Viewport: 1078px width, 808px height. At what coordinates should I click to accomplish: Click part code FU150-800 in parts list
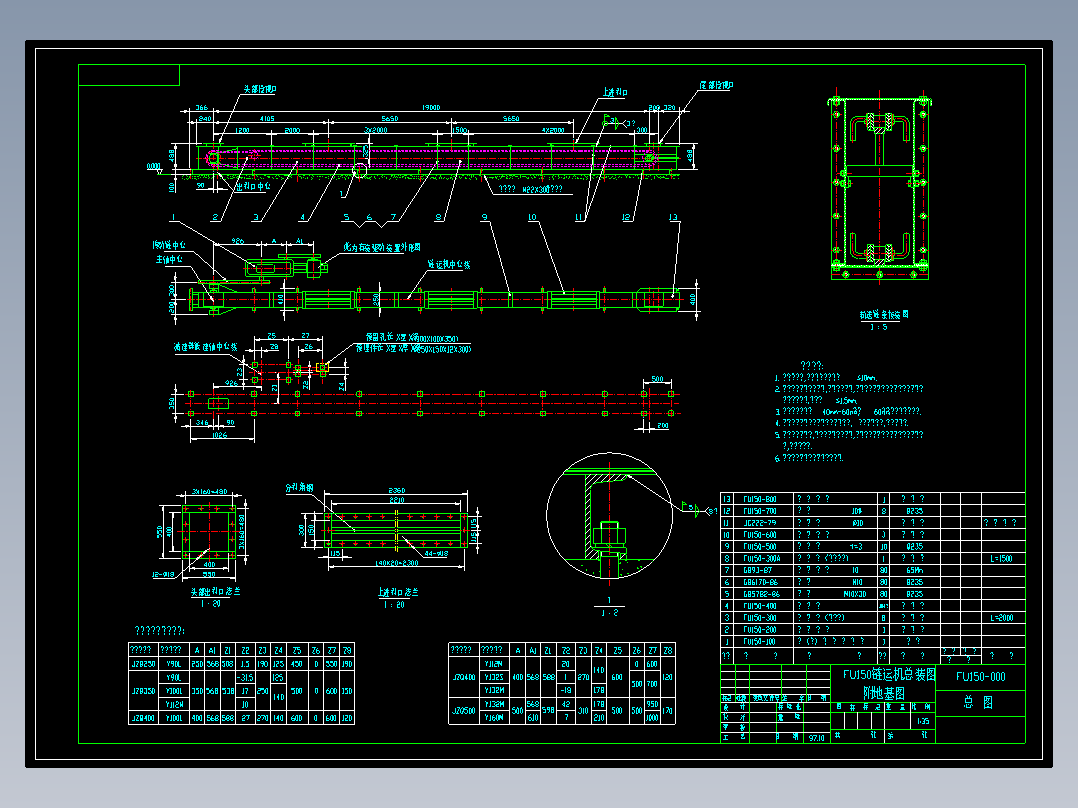click(x=760, y=499)
